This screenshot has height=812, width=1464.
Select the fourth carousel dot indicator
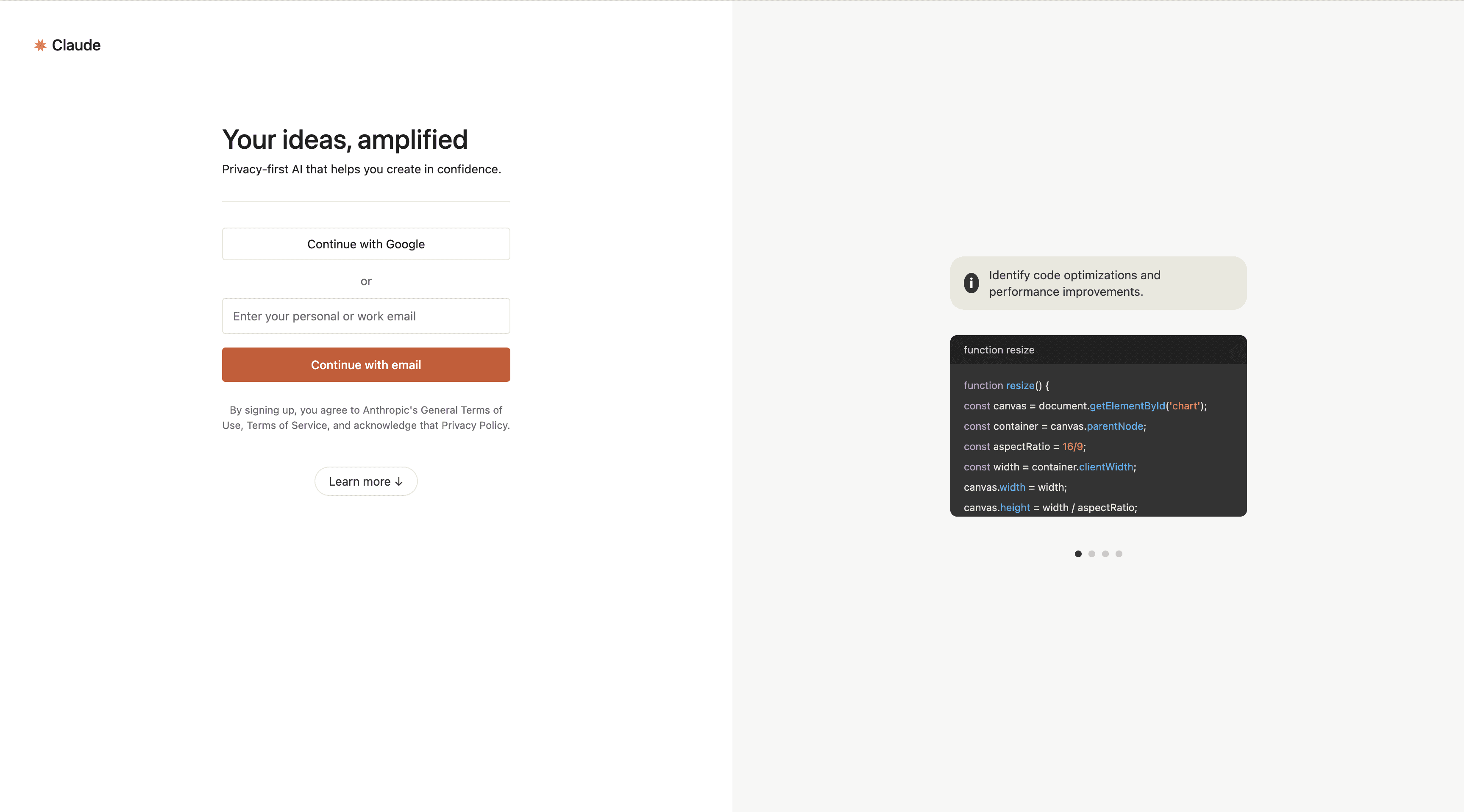pos(1119,554)
